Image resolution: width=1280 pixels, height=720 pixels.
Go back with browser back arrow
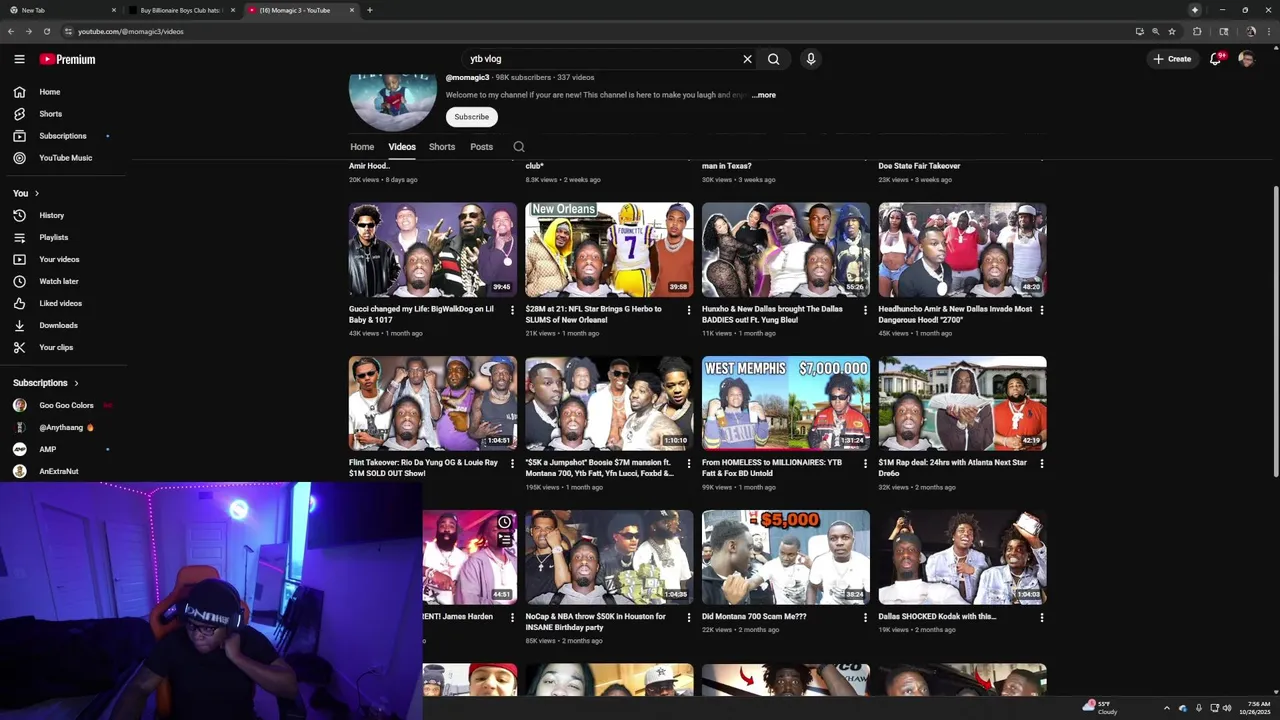click(x=11, y=31)
